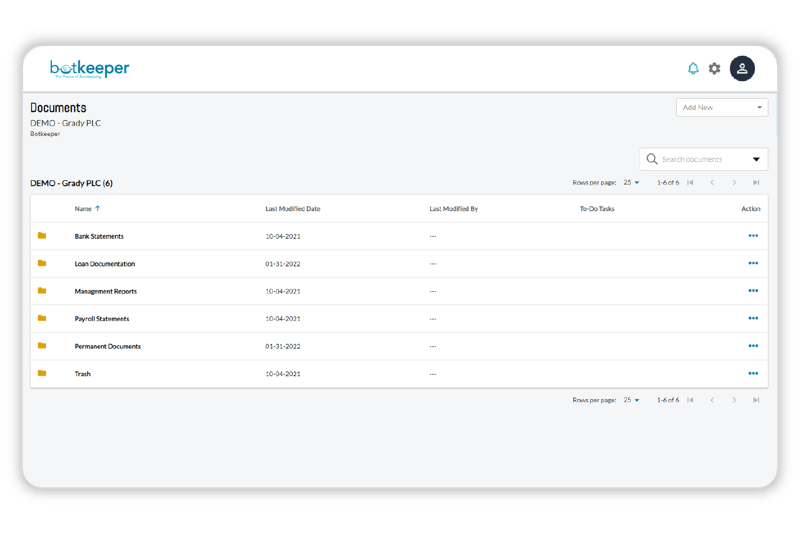Click the Payroll Statements folder icon
This screenshot has width=800, height=533.
(x=42, y=318)
